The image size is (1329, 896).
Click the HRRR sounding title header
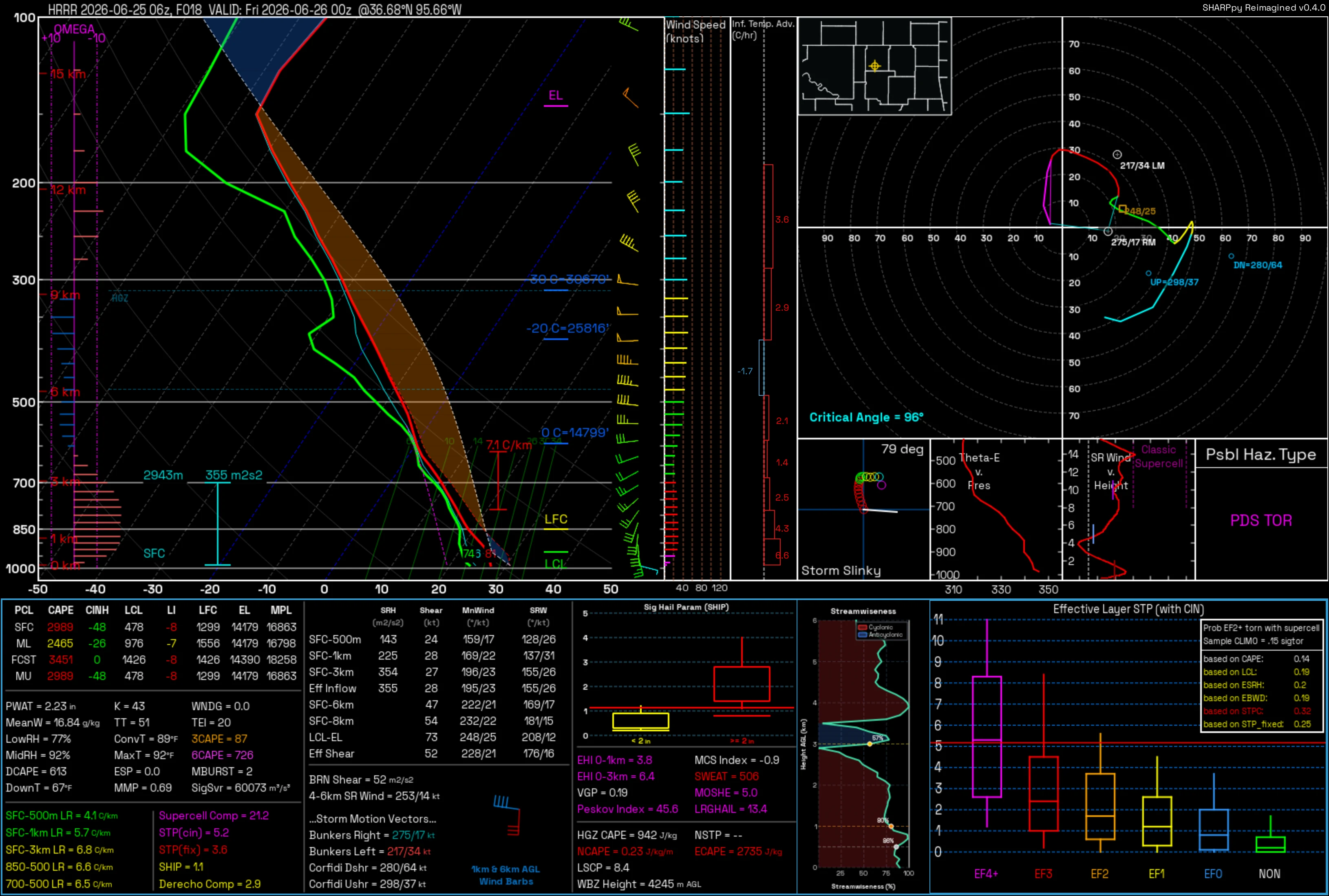point(254,9)
